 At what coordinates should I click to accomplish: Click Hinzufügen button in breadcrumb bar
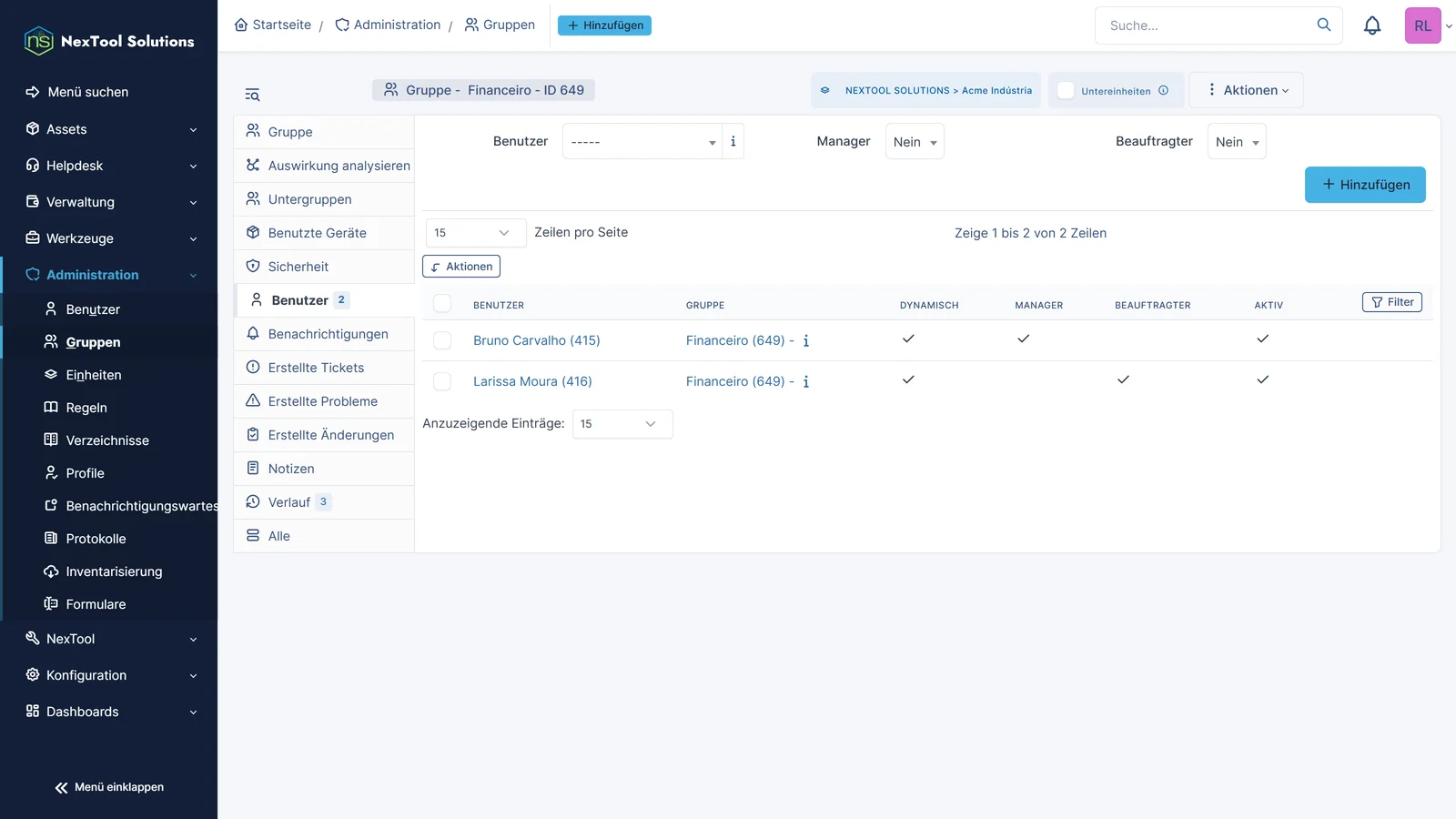tap(604, 25)
